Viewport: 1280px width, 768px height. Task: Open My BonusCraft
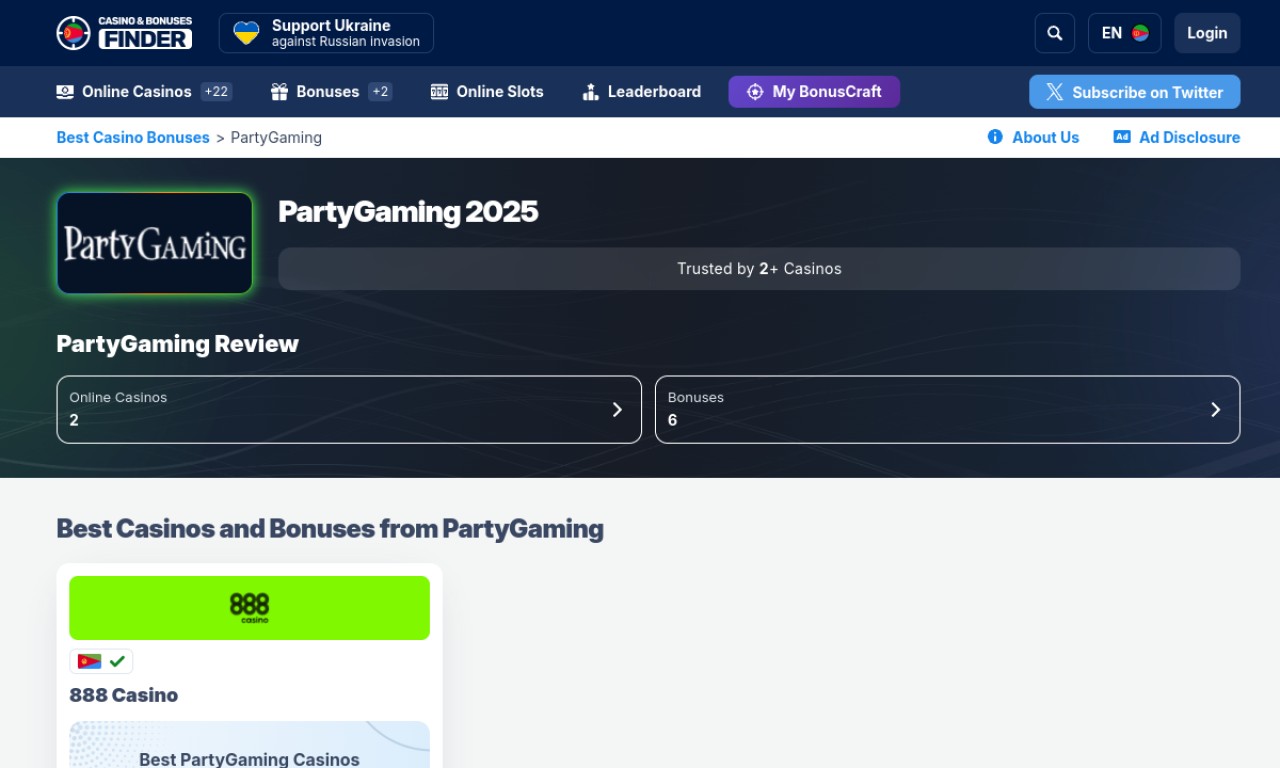pos(814,92)
